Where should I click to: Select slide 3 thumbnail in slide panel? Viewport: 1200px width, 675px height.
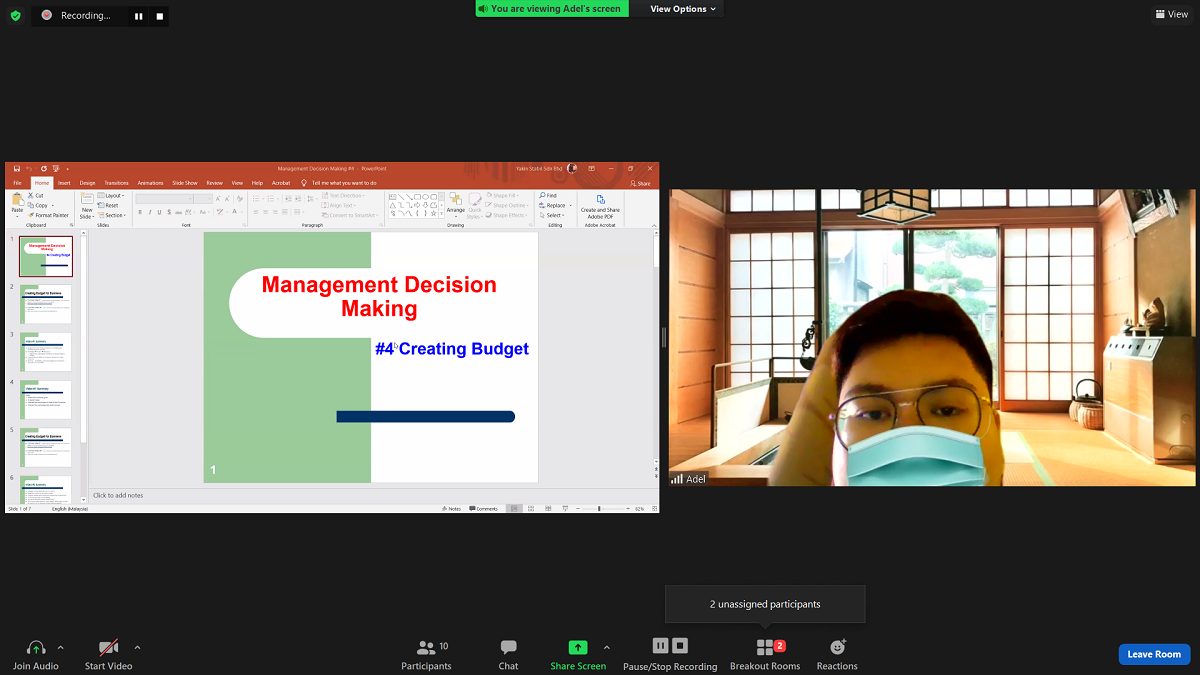[46, 352]
